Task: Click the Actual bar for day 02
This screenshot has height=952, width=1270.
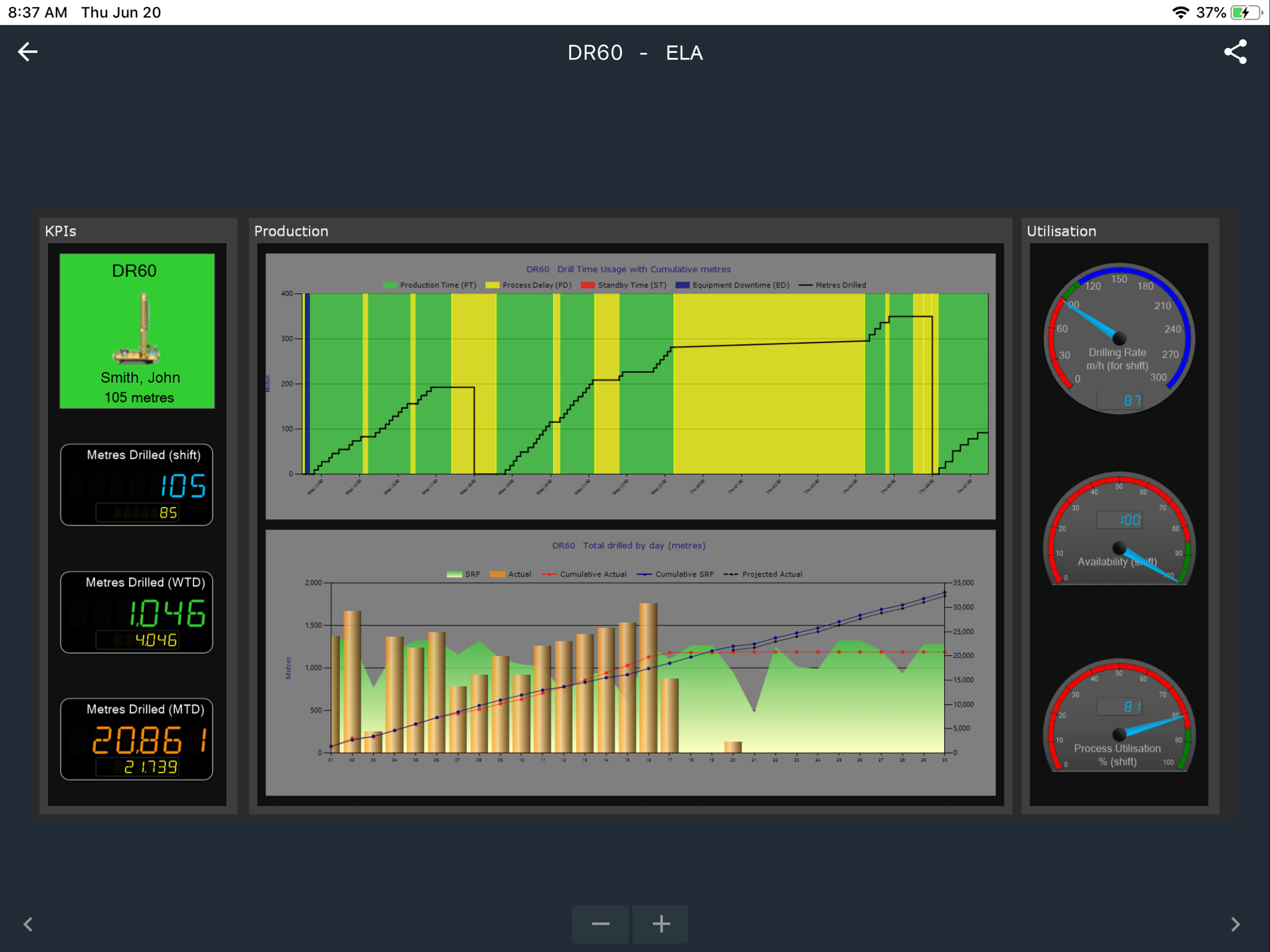Action: click(x=352, y=682)
